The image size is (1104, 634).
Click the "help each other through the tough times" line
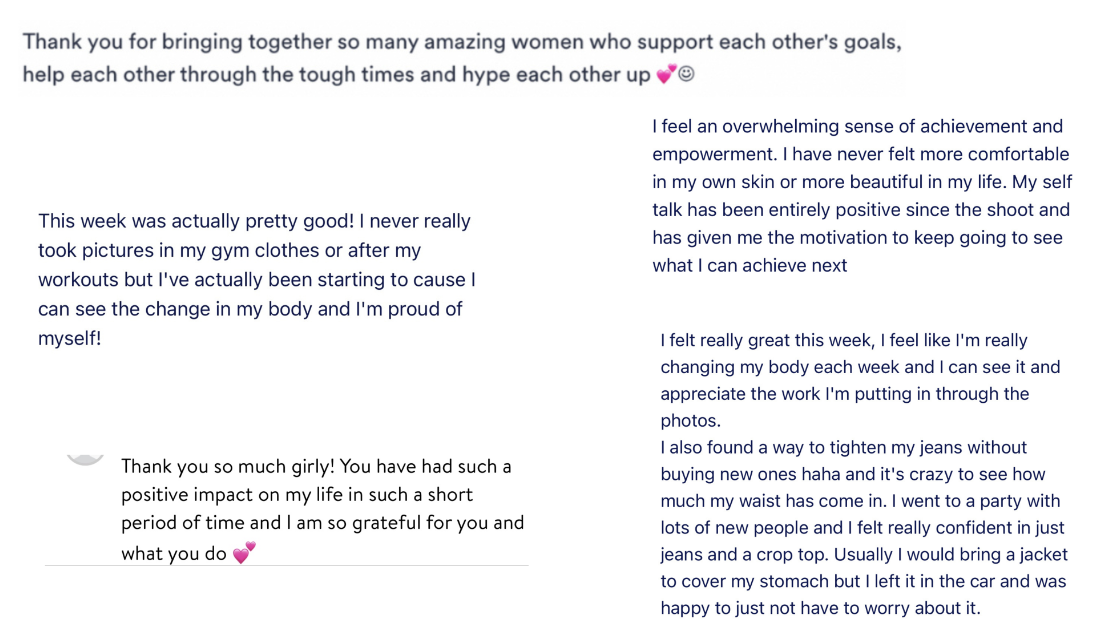pos(336,75)
